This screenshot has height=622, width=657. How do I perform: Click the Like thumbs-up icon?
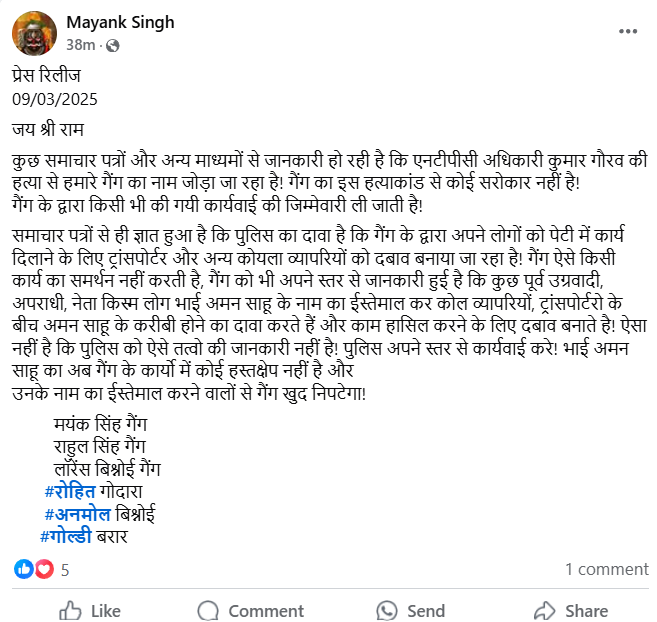pyautogui.click(x=71, y=610)
